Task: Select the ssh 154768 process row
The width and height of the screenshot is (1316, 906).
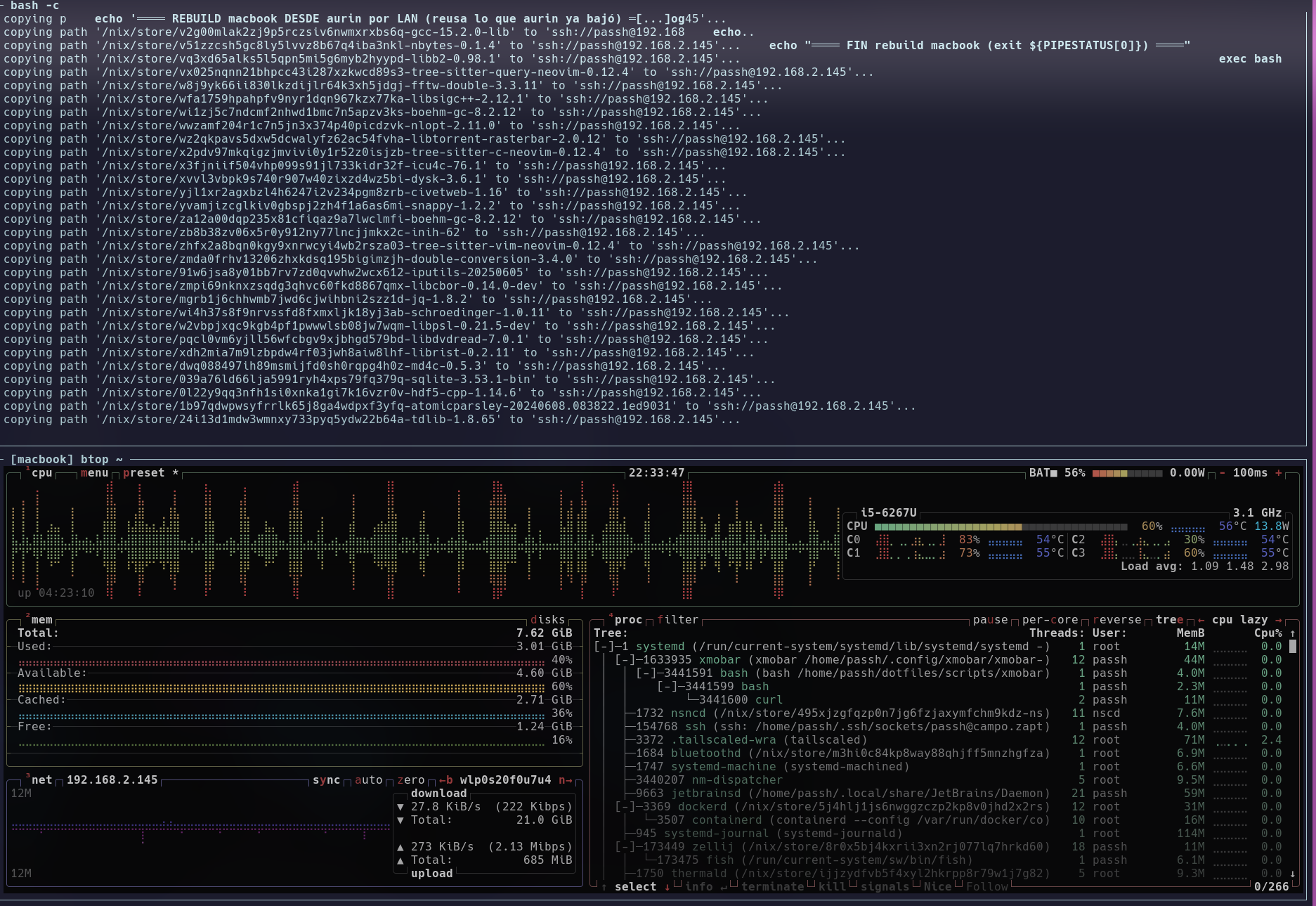Action: (x=937, y=727)
